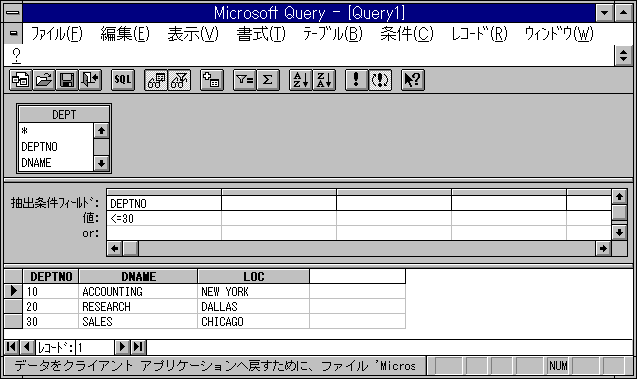Click the New Query toolbar icon
This screenshot has width=637, height=379.
click(20, 80)
